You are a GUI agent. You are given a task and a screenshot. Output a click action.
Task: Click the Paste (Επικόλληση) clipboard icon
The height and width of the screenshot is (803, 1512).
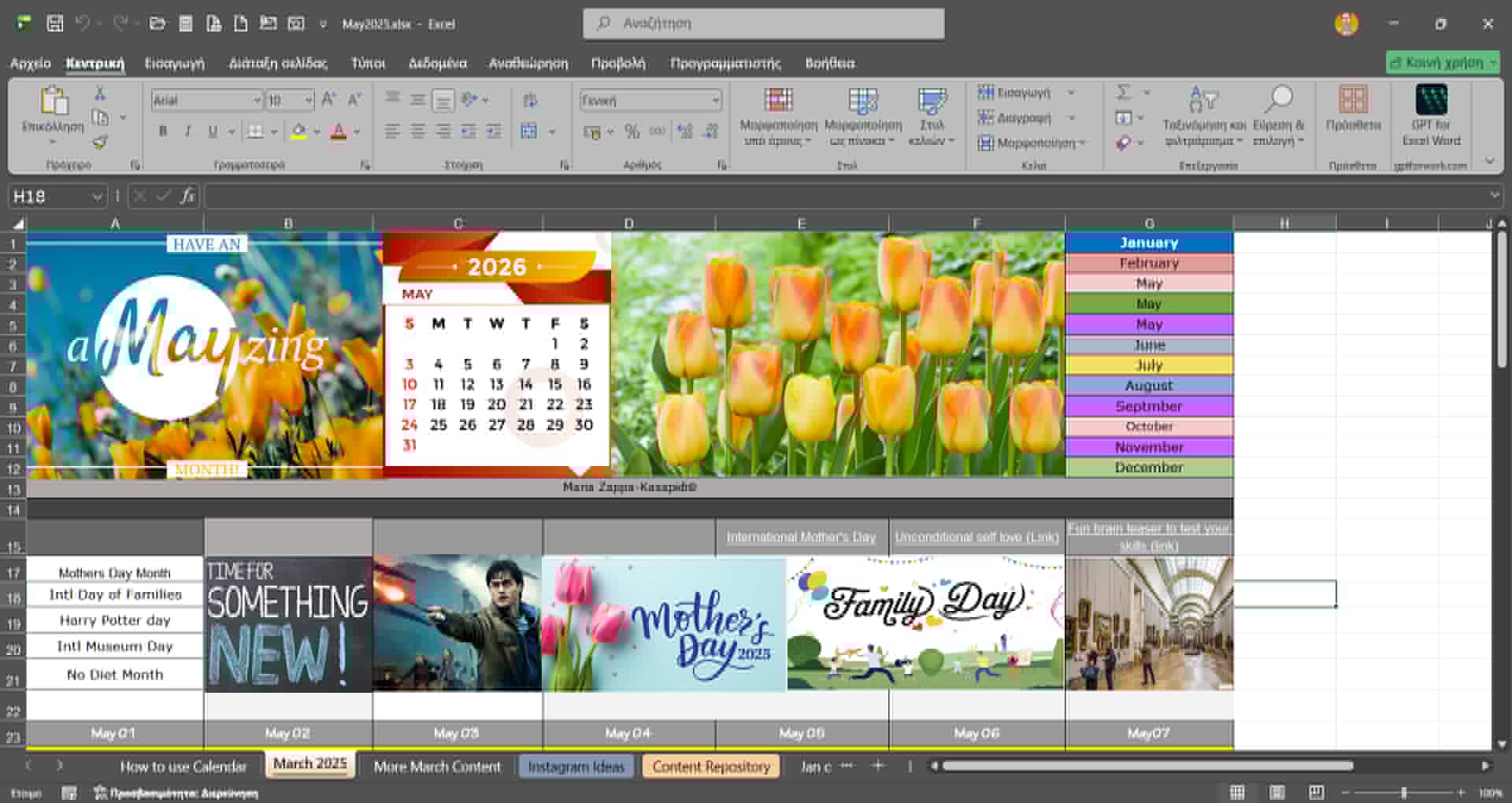tap(54, 102)
